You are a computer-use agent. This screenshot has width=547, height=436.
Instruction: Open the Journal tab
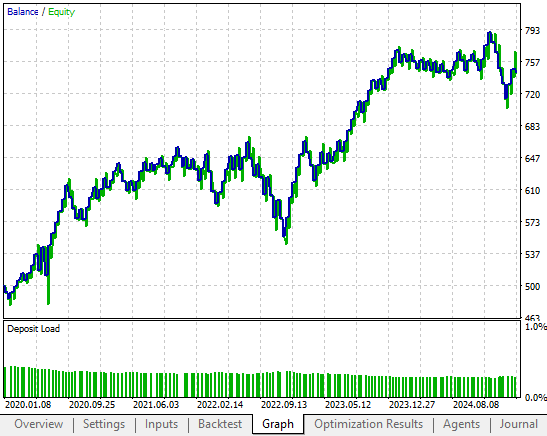[518, 424]
